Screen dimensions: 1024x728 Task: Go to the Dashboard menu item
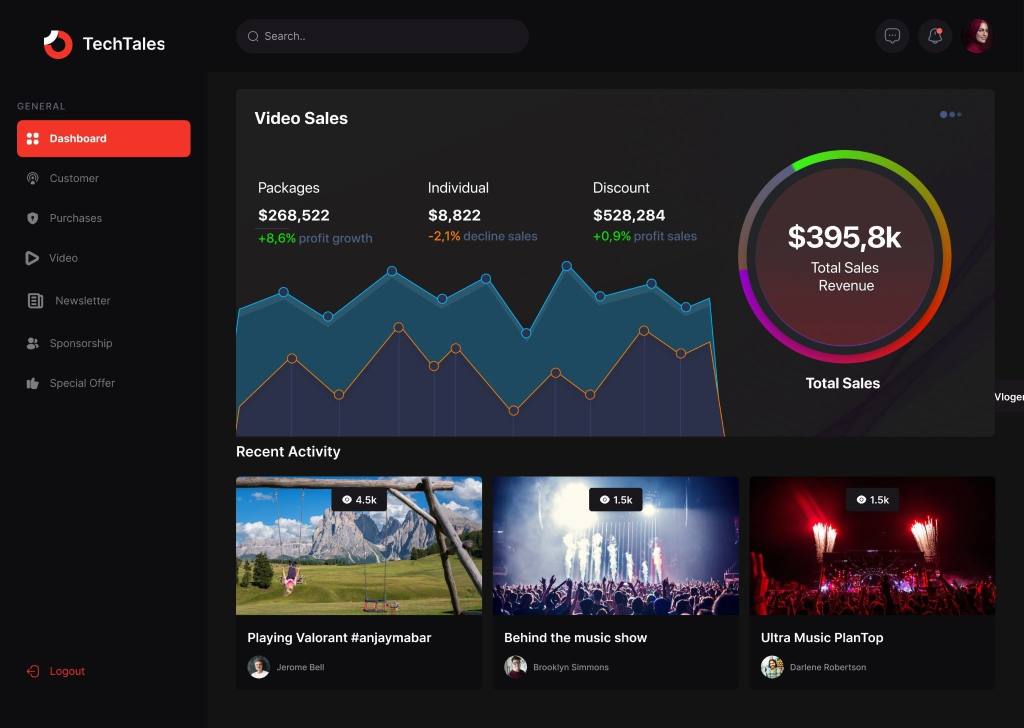tap(104, 138)
